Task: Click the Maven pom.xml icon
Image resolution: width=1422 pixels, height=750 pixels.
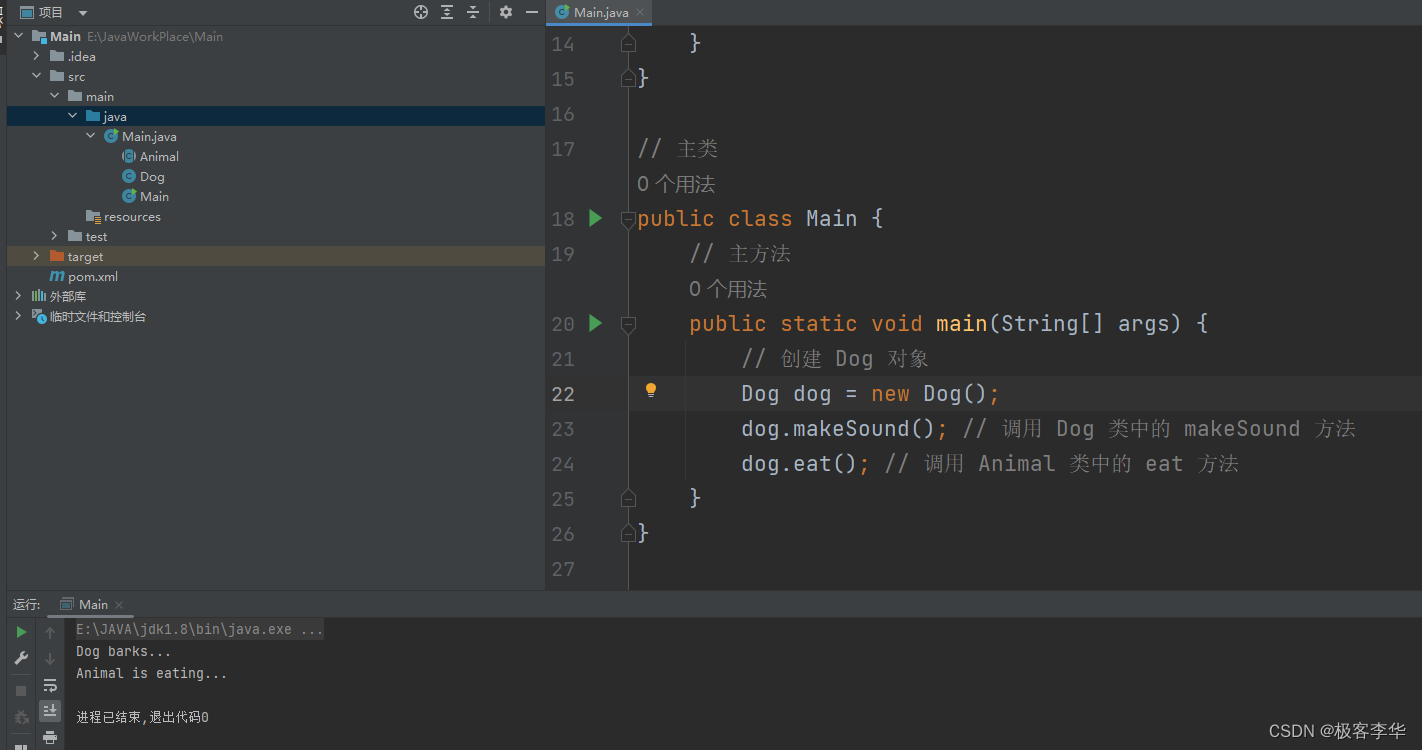Action: point(57,276)
